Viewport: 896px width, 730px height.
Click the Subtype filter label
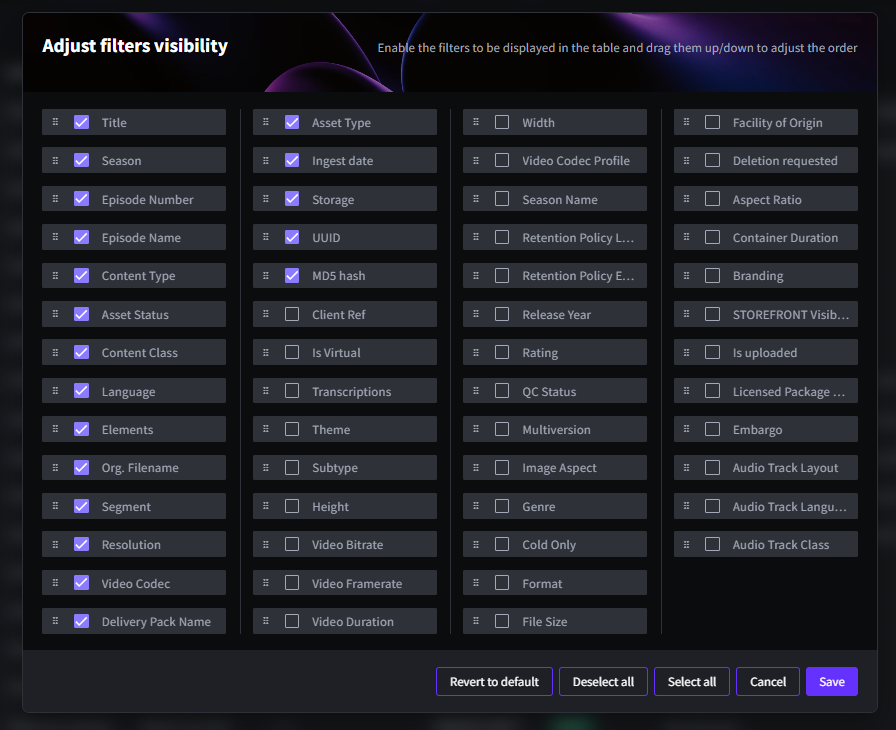tap(335, 468)
